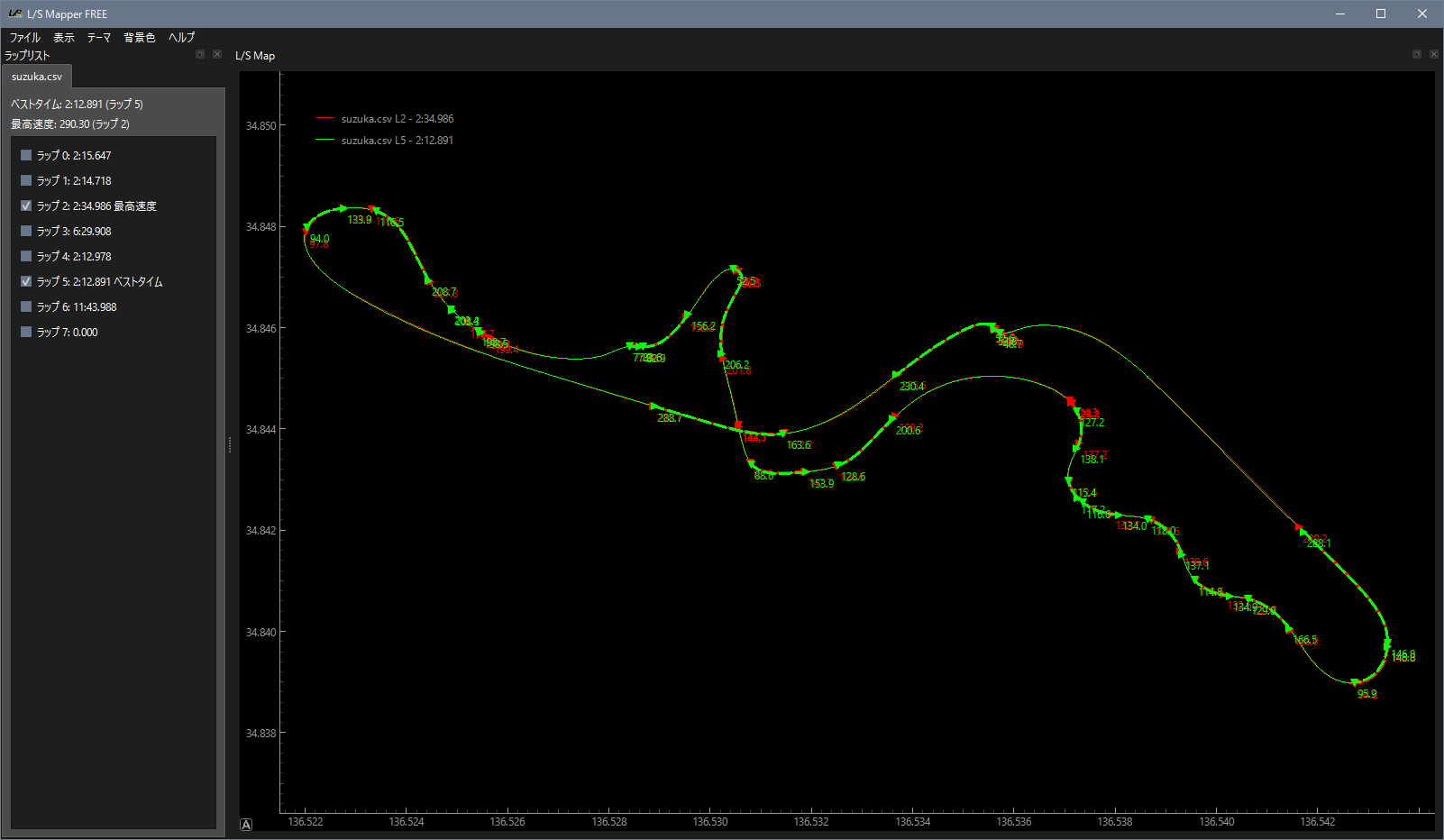Click the L/S Mapper app icon in title bar
This screenshot has height=840, width=1444.
(14, 14)
